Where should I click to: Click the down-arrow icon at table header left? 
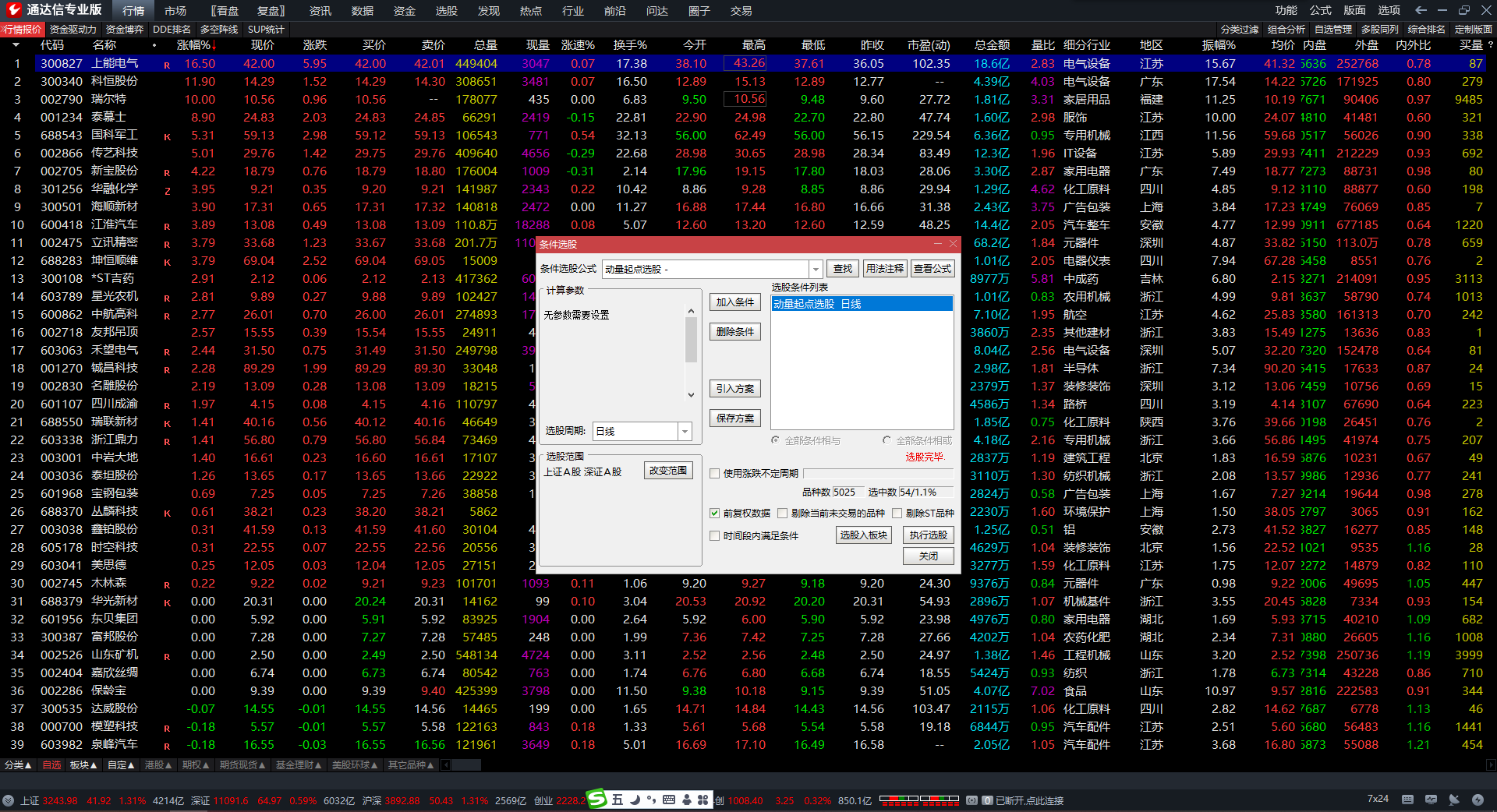16,45
